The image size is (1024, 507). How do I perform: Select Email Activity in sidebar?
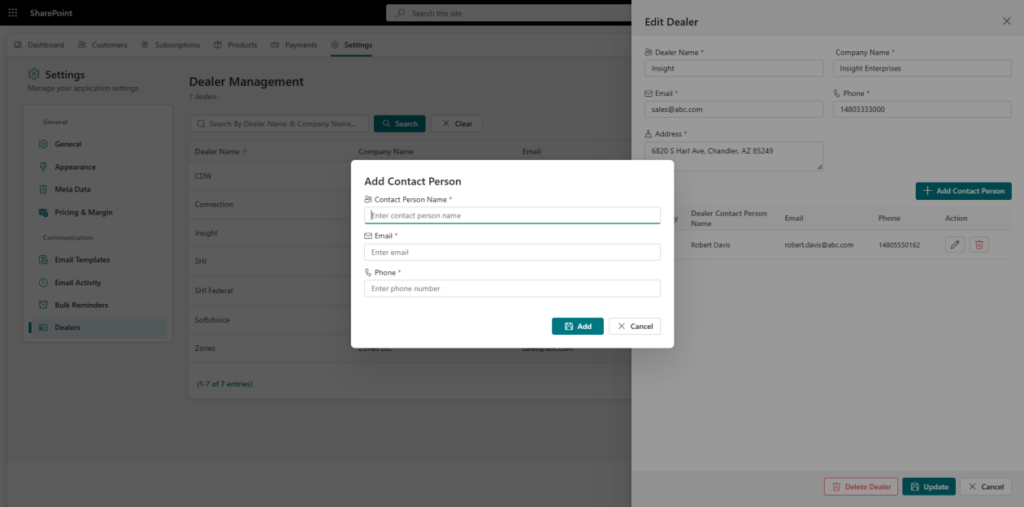click(x=98, y=282)
